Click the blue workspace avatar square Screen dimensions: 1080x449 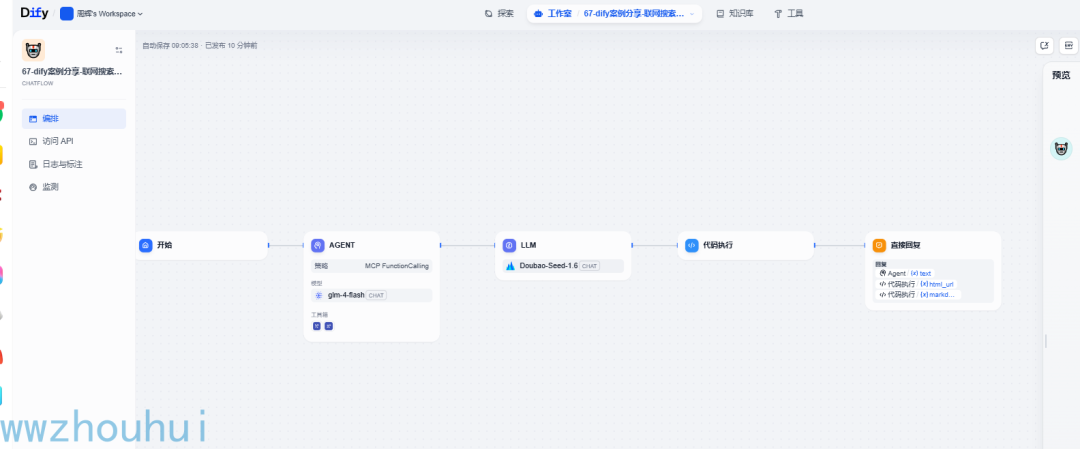click(67, 14)
